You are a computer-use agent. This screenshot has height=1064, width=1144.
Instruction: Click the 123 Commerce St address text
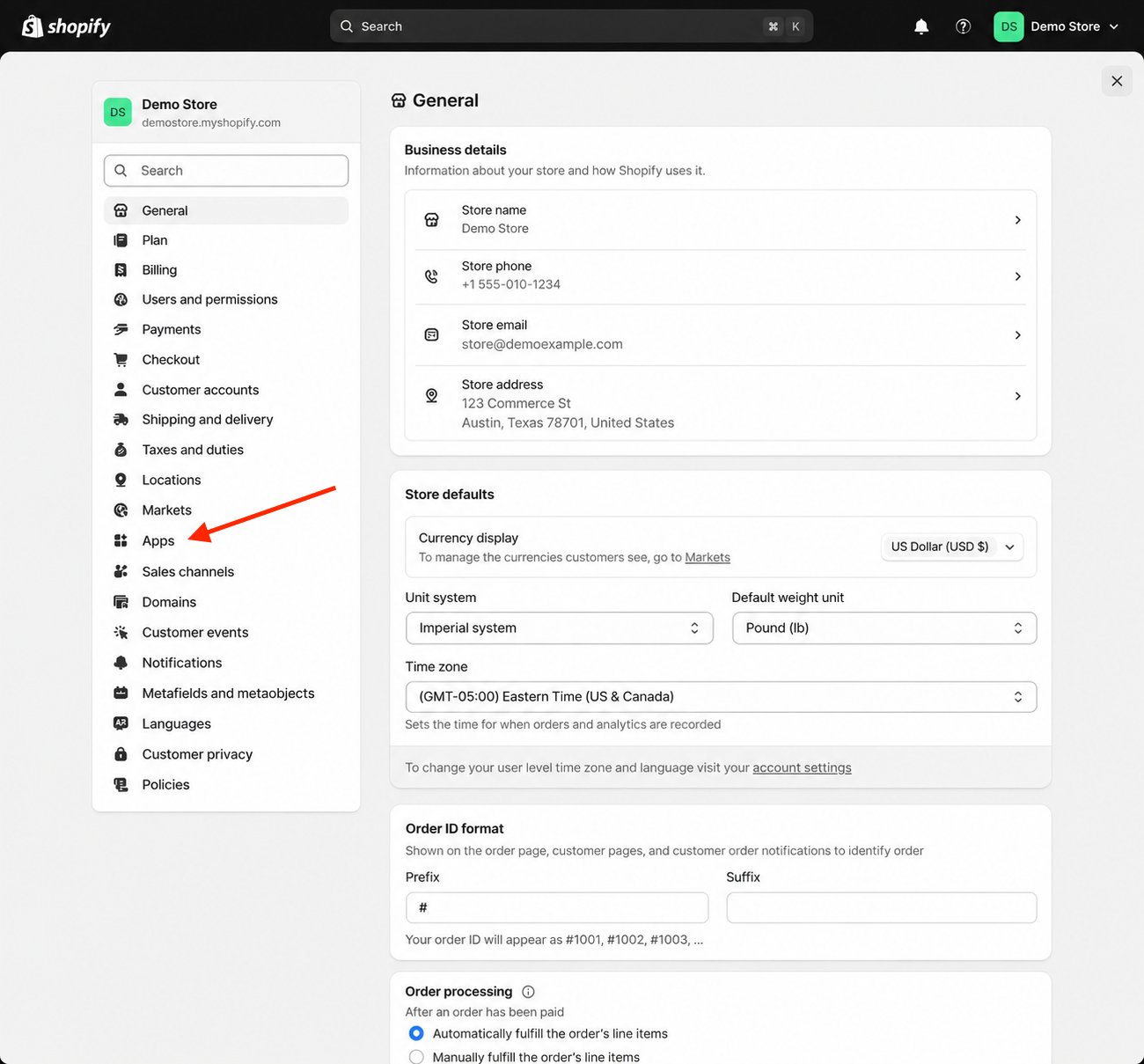[517, 403]
